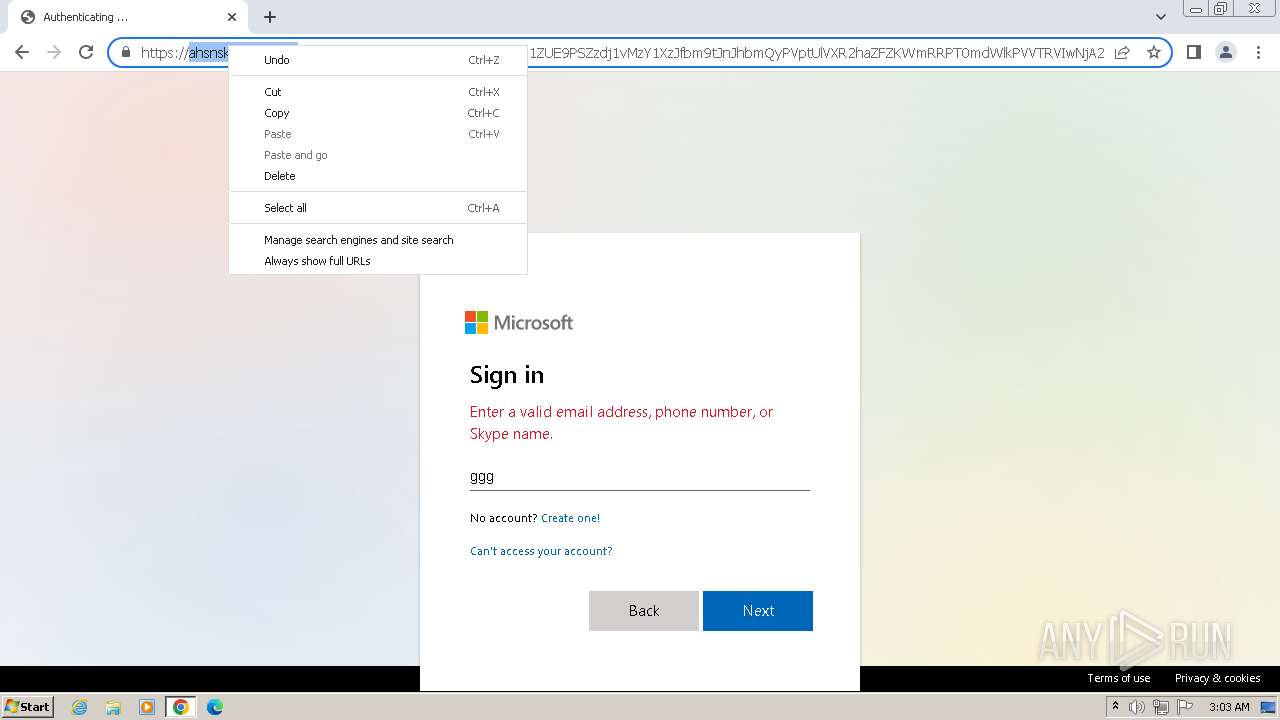Open Chrome three-dot menu
This screenshot has width=1280, height=720.
(1258, 53)
